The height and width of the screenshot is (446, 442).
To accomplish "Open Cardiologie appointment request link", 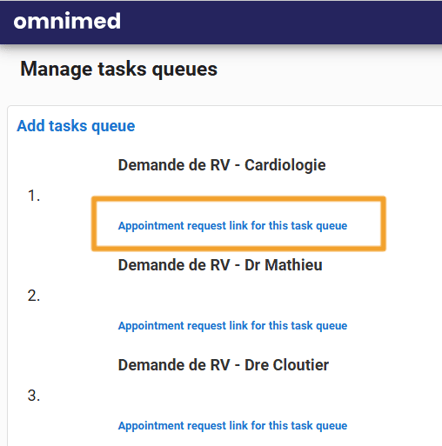I will pos(233,226).
